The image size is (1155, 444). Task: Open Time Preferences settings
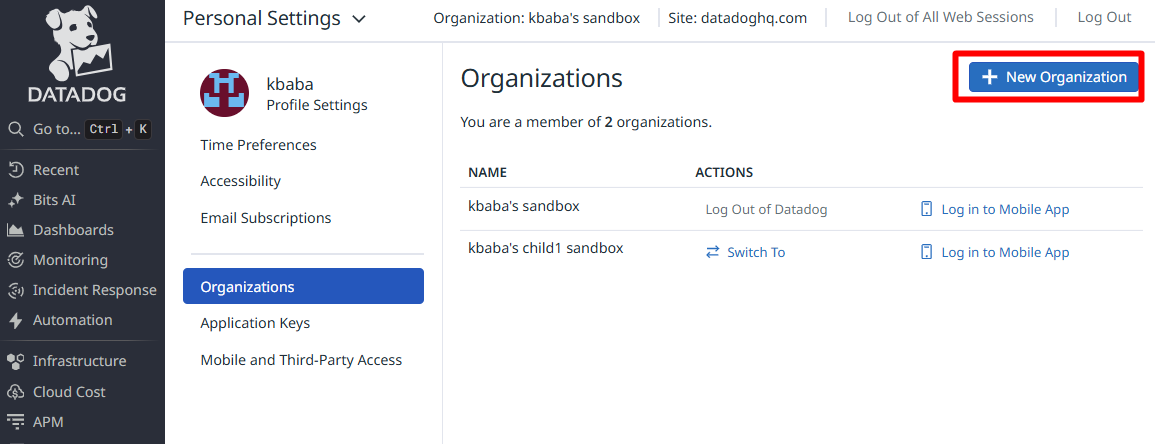(x=258, y=145)
